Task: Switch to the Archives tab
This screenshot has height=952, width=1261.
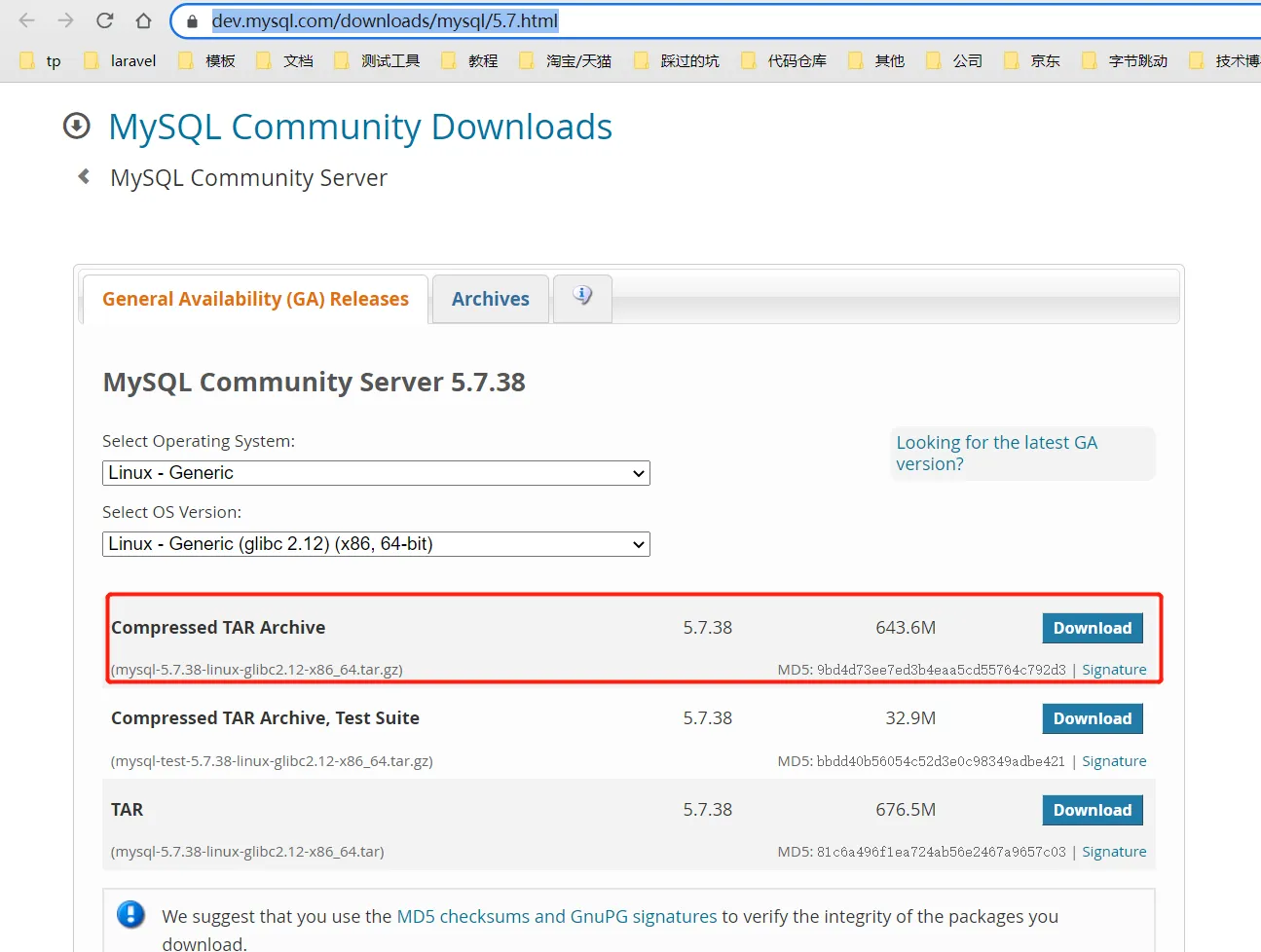Action: pyautogui.click(x=491, y=299)
